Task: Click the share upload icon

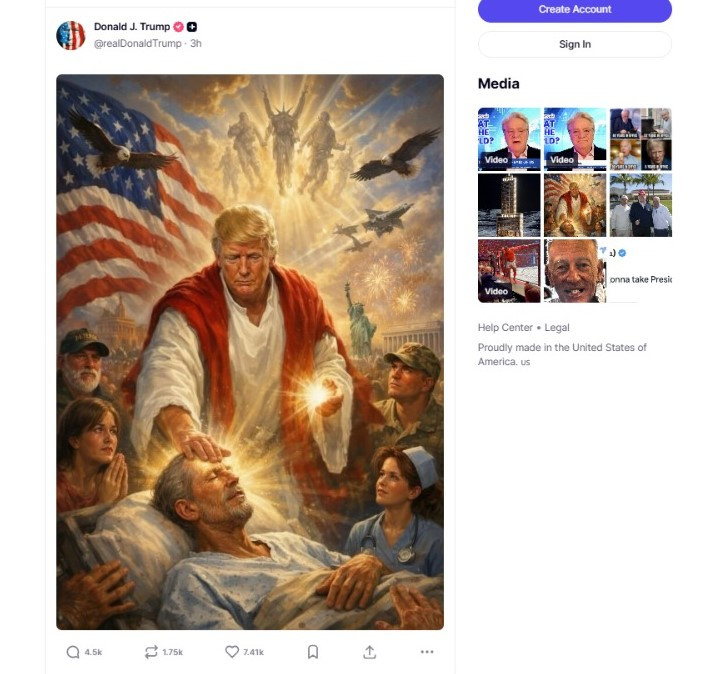Action: tap(369, 651)
